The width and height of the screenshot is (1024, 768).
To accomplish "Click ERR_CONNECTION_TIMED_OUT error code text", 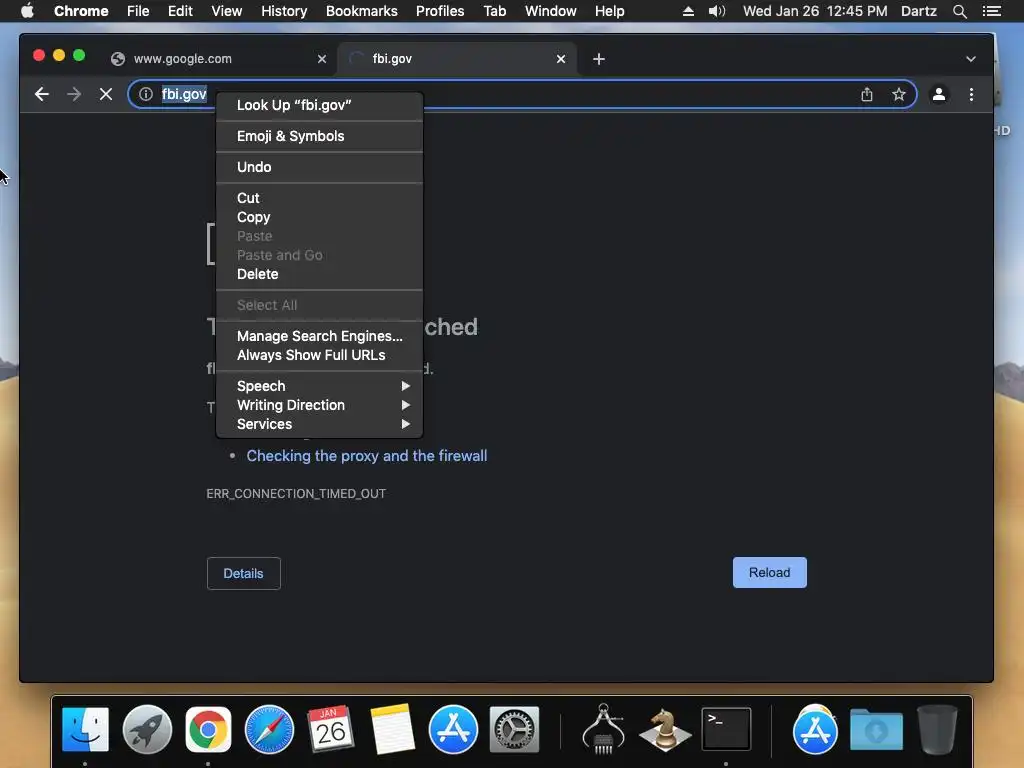I will pyautogui.click(x=296, y=494).
